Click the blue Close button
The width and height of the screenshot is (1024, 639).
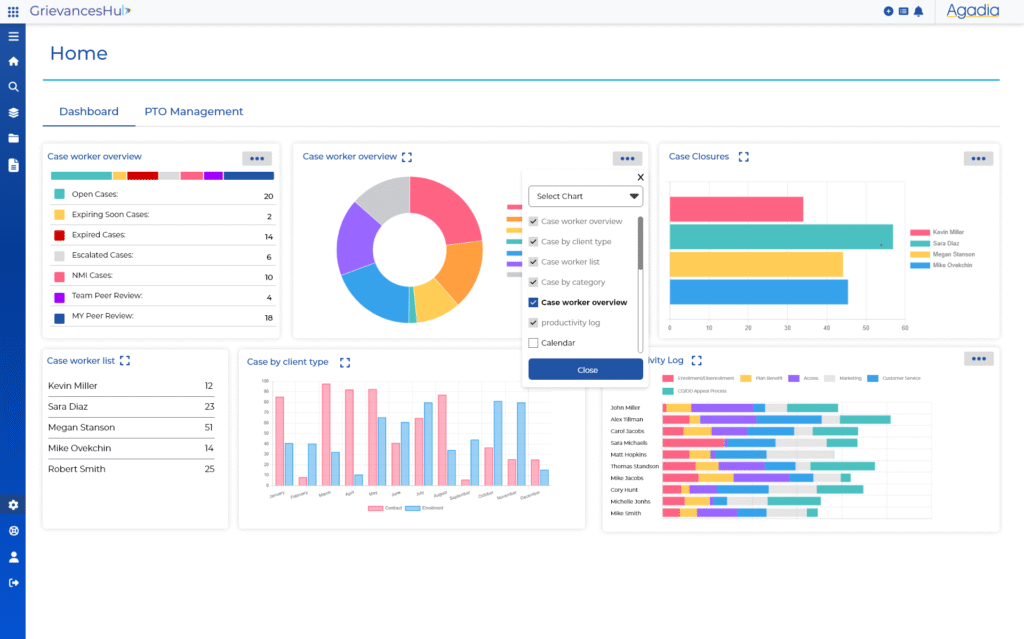coord(586,370)
